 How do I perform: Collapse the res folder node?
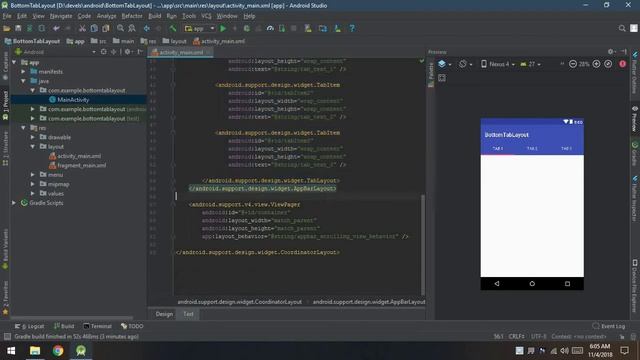click(23, 128)
